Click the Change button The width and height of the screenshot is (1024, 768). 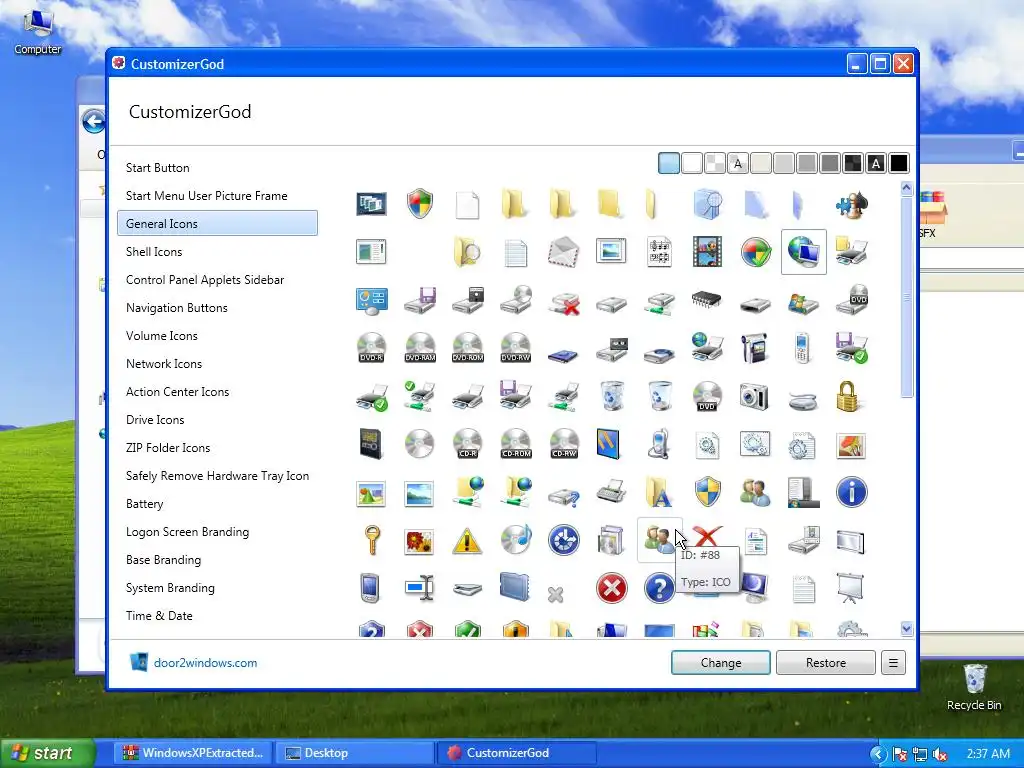pos(721,662)
